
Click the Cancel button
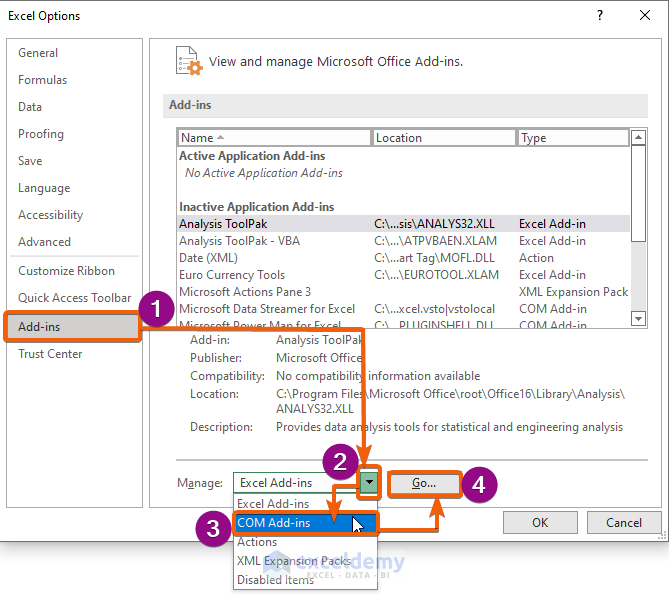(624, 523)
